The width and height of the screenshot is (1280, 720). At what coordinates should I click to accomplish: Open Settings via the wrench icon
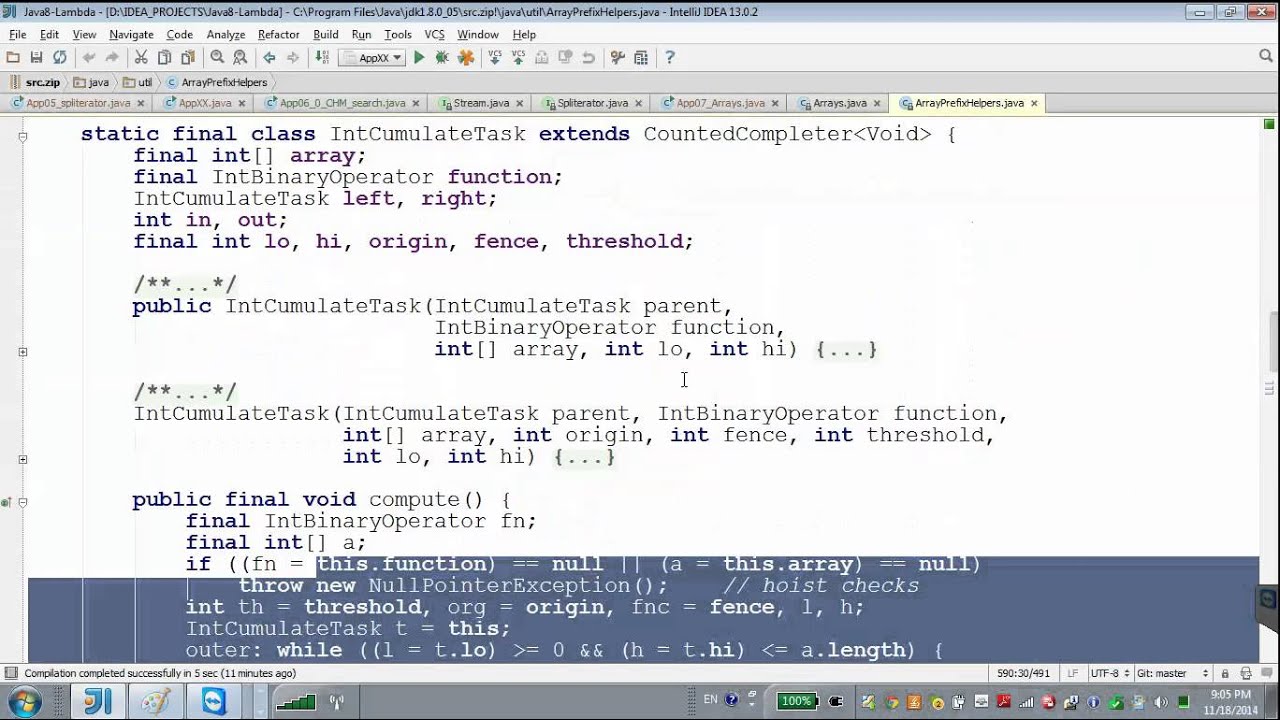point(617,58)
